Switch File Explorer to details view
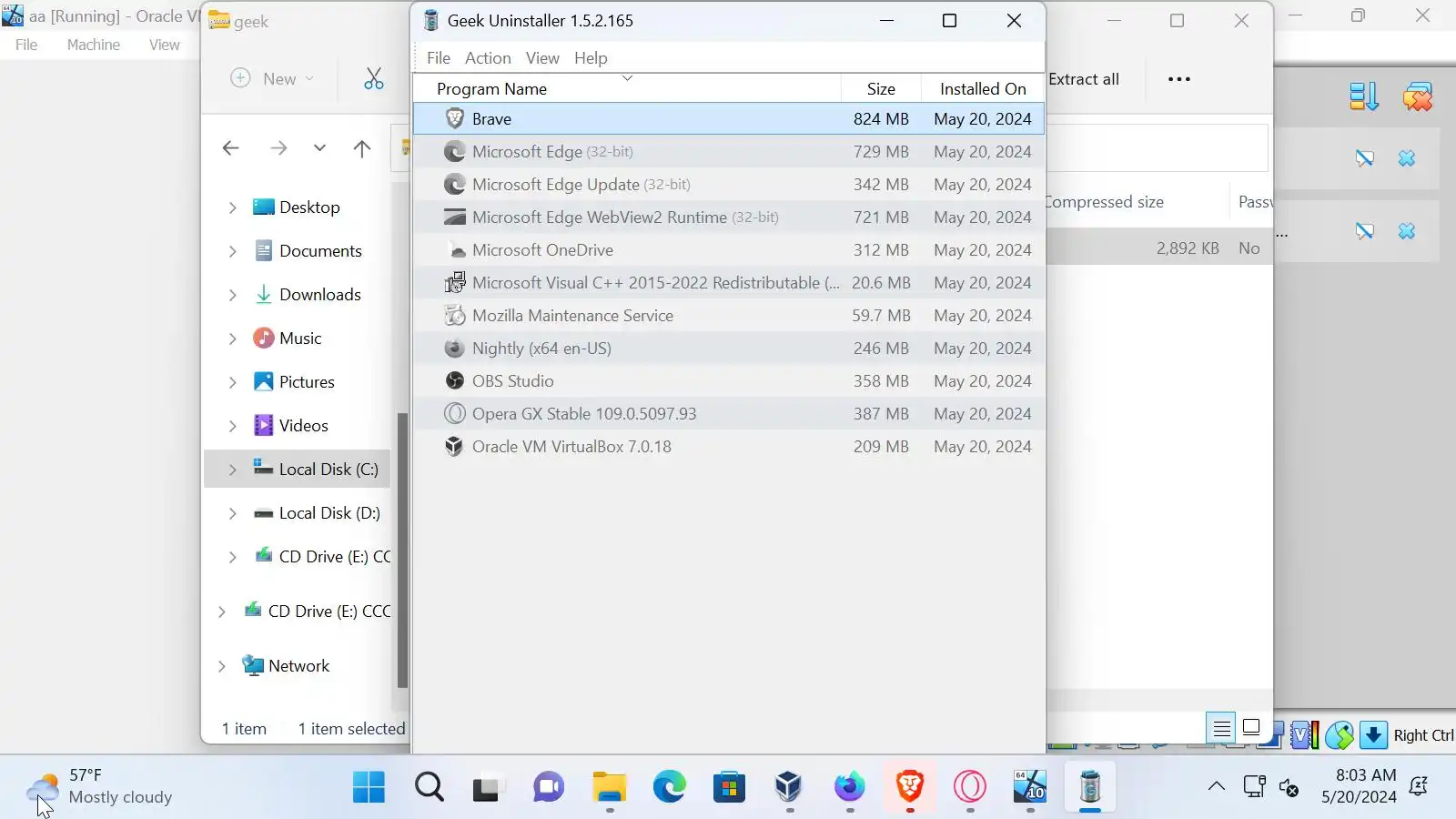 click(x=1221, y=728)
